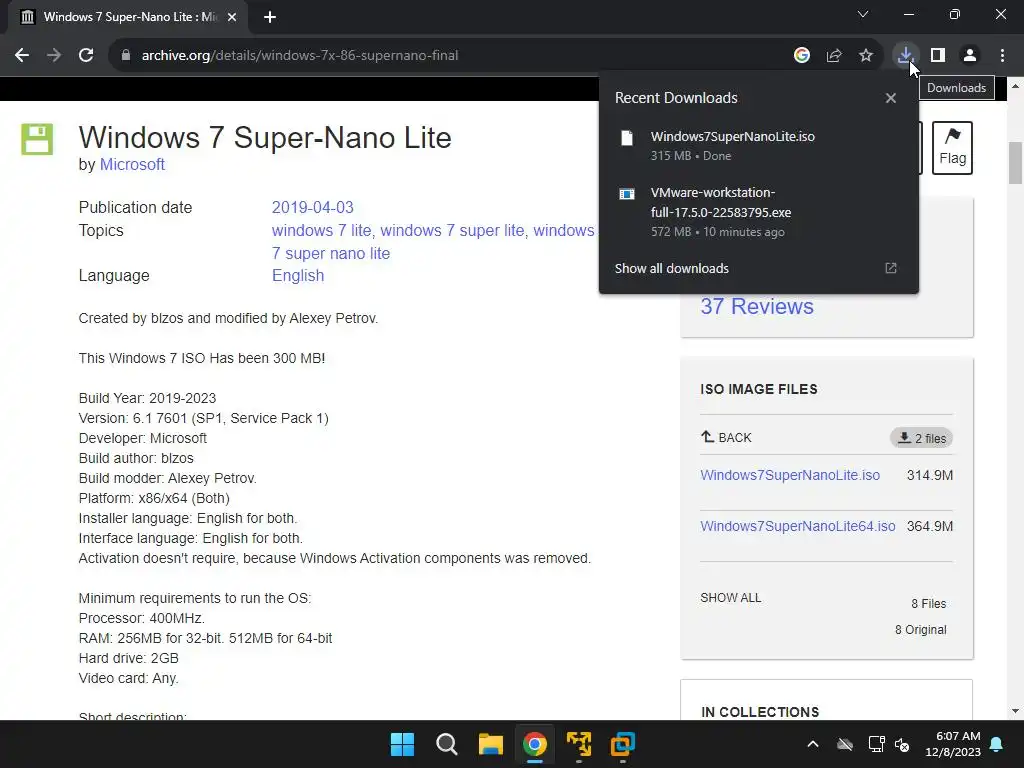Click the Google icon in the address bar
This screenshot has width=1024, height=768.
pos(802,56)
